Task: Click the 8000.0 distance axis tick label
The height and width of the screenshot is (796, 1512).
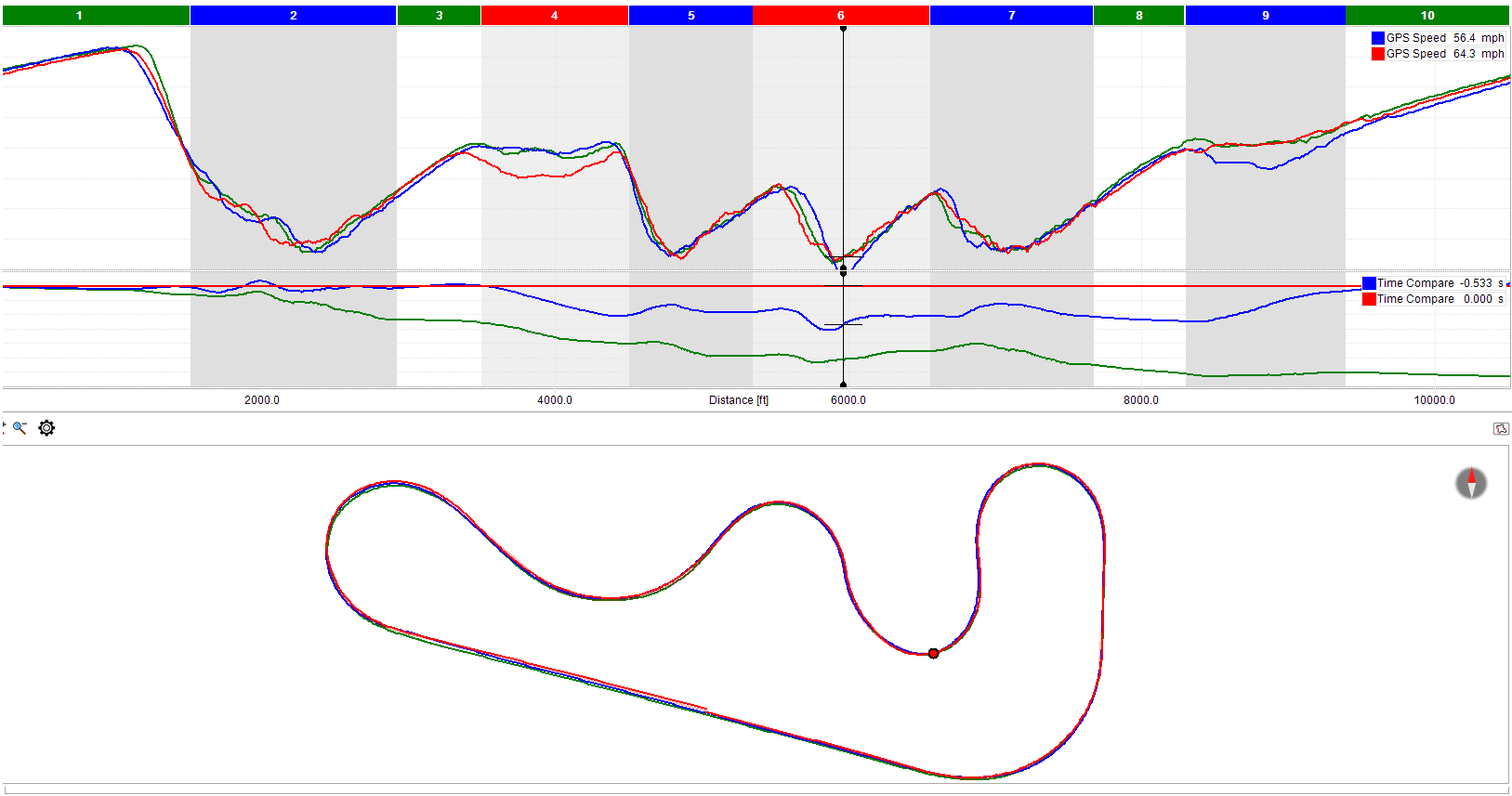Action: 1141,400
